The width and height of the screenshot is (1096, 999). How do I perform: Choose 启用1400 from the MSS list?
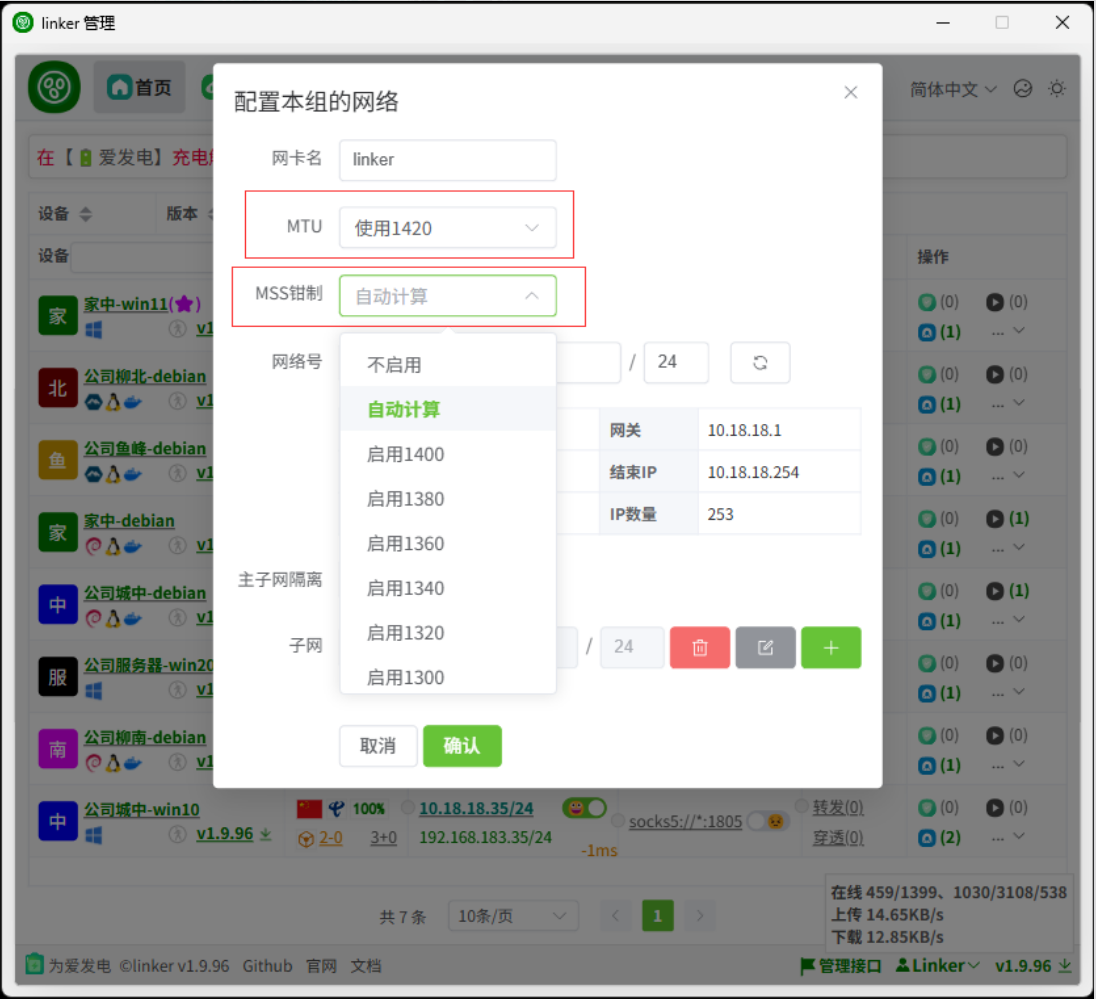coord(447,454)
